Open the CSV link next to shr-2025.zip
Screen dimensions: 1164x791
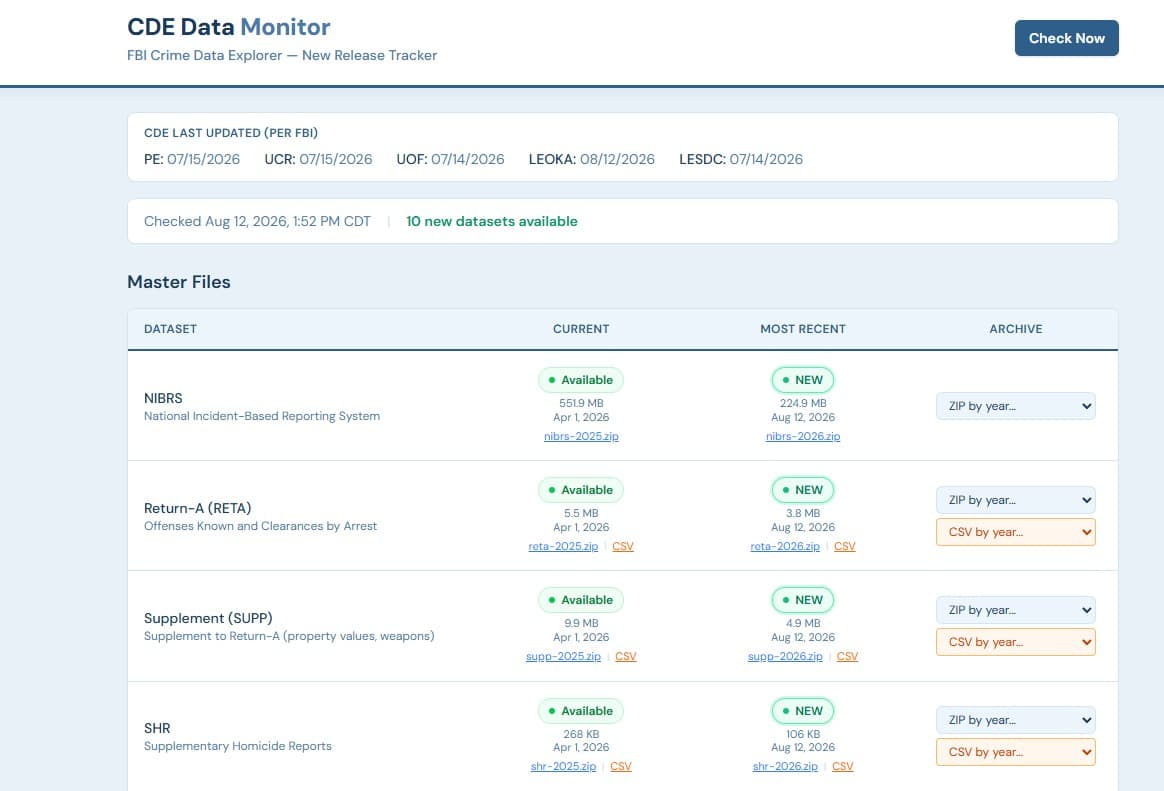[621, 767]
